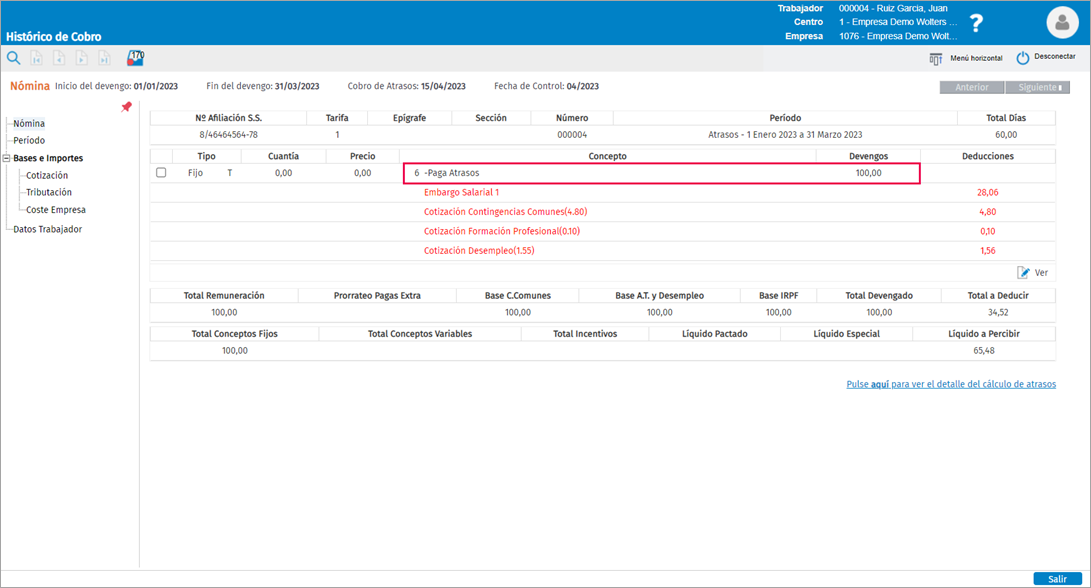Click the red pushpin icon
1091x588 pixels.
coord(126,106)
